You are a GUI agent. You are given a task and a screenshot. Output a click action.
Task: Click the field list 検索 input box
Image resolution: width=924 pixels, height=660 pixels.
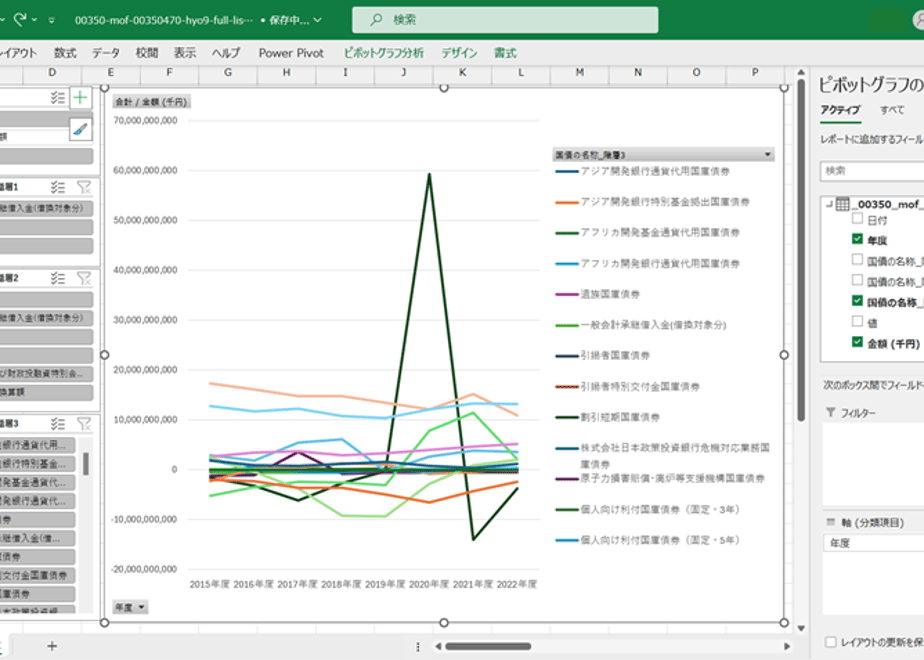(872, 171)
